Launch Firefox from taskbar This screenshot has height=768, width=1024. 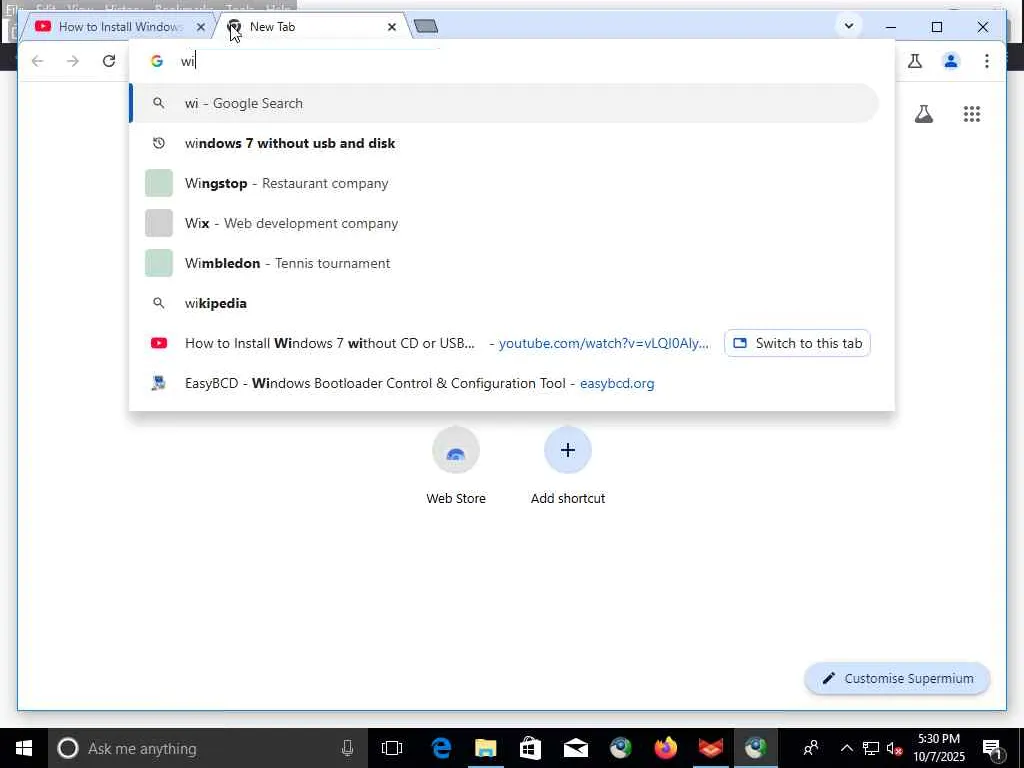[665, 748]
